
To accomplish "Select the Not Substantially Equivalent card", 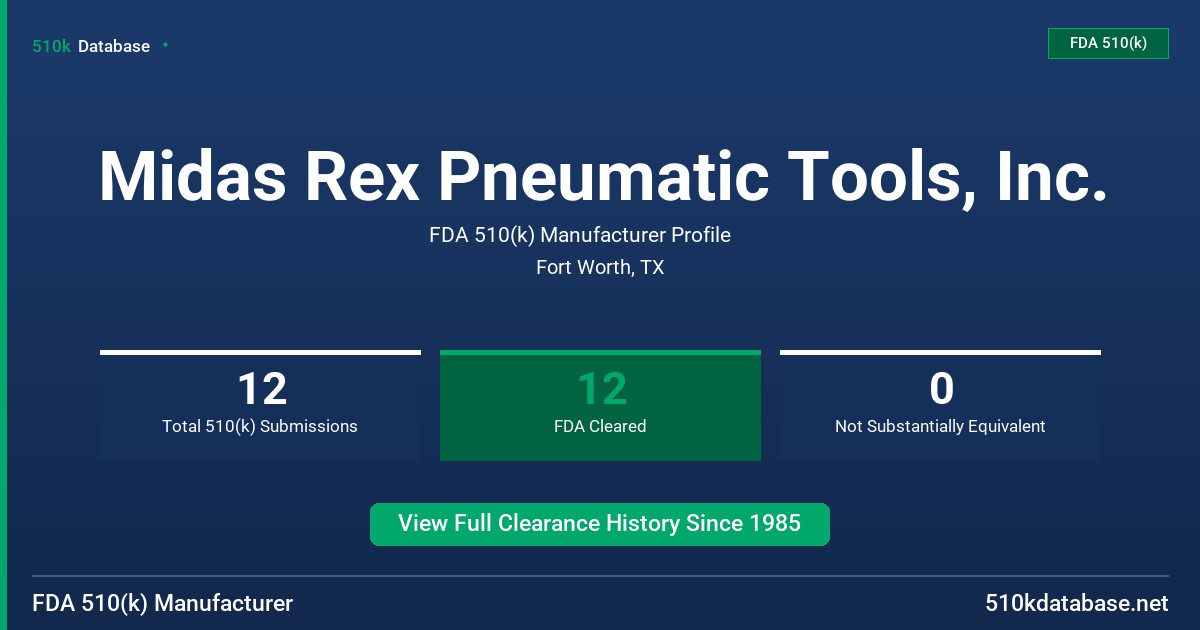I will (940, 405).
